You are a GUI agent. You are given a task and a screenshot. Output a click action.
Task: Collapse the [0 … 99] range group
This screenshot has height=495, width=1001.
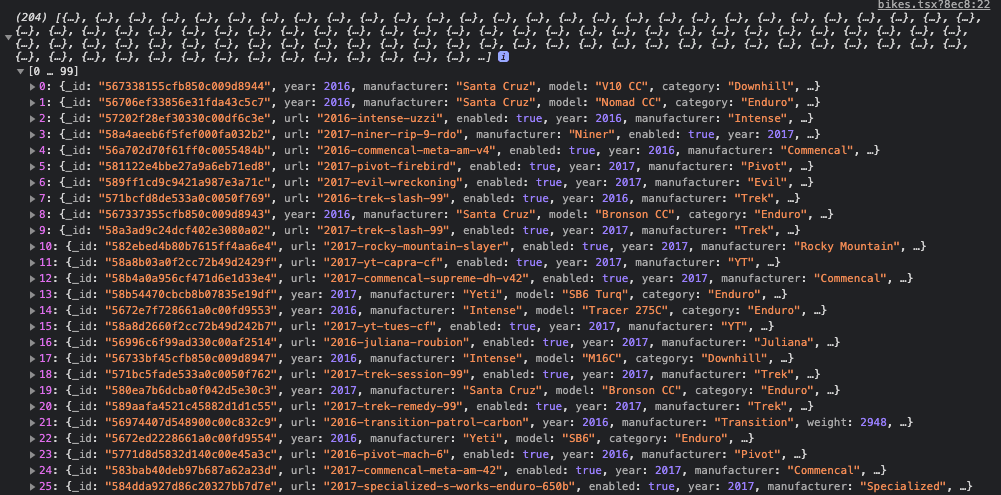point(20,71)
